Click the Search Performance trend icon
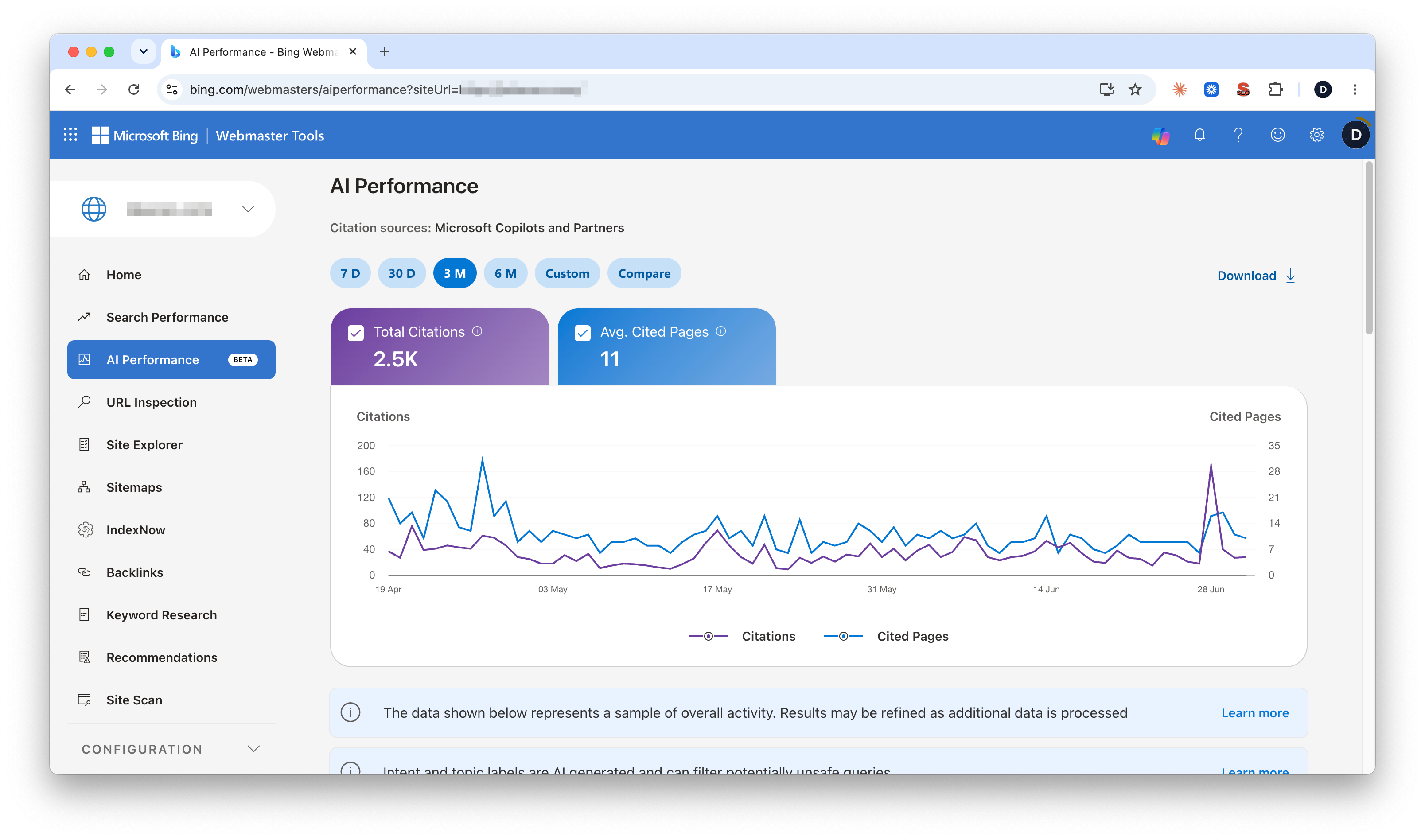Screen dimensions: 1425x840 point(84,317)
